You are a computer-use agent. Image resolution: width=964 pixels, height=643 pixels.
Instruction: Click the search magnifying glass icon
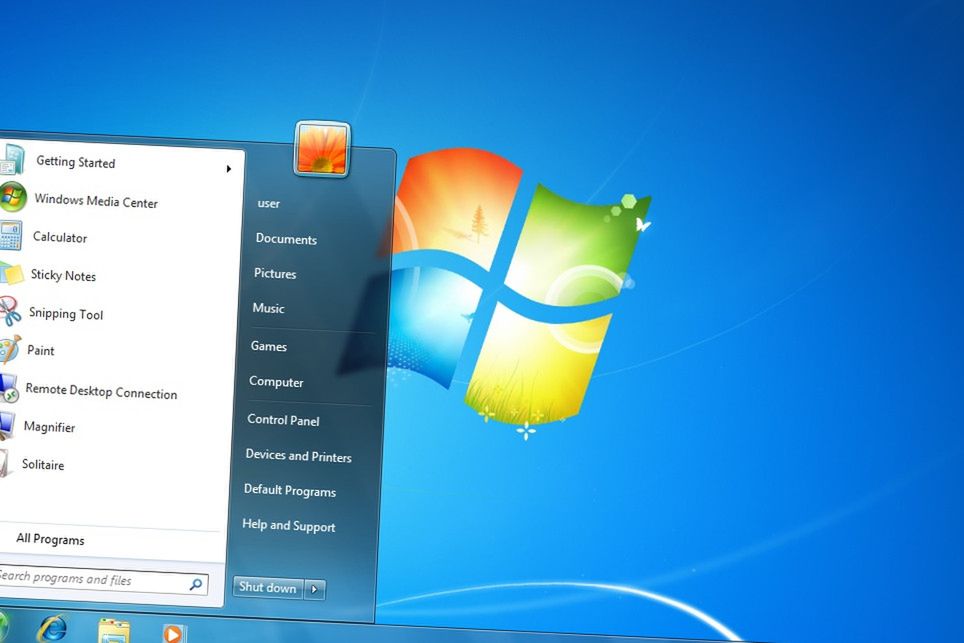click(196, 585)
